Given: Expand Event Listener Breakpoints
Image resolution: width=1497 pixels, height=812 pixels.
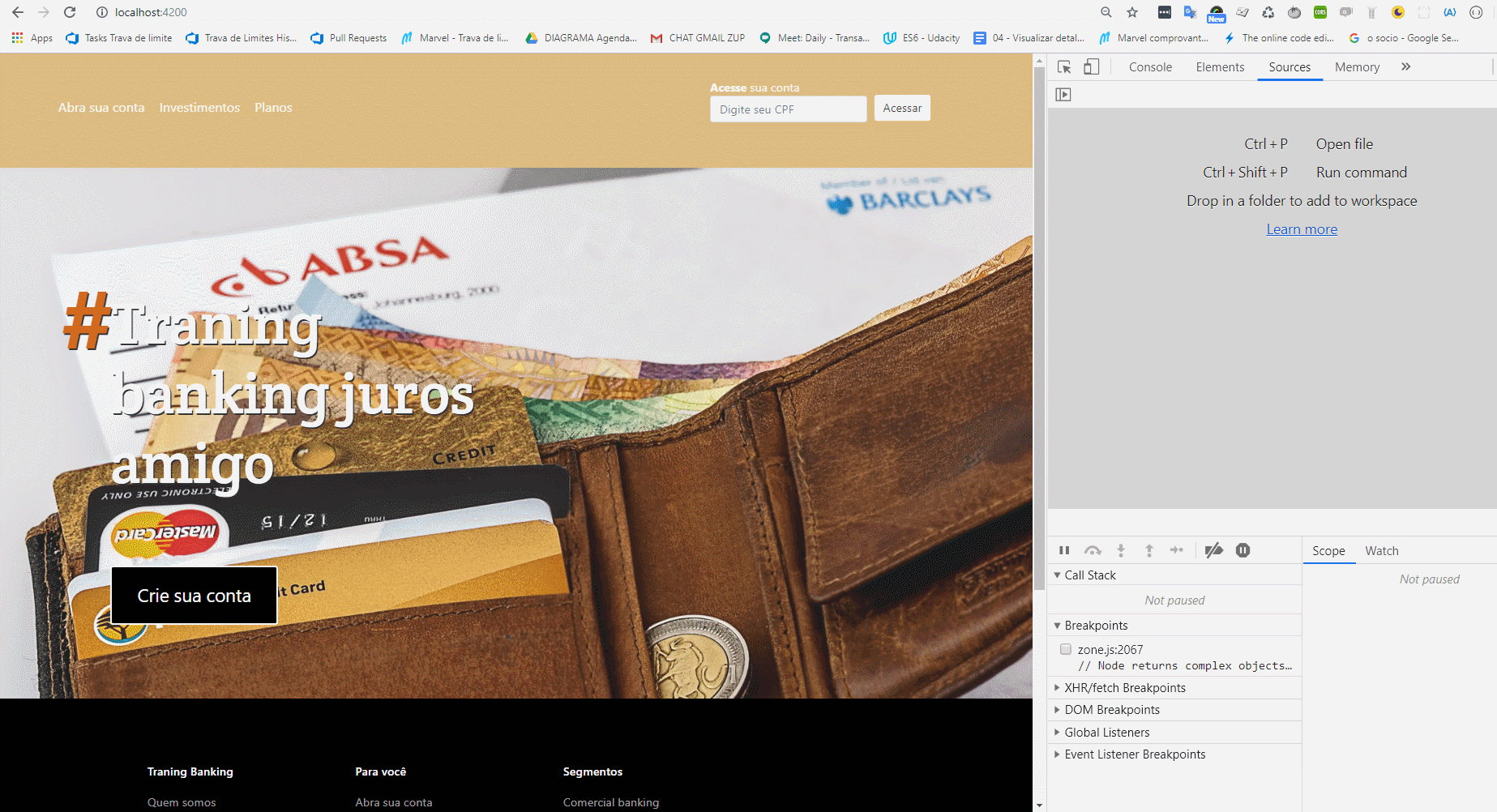Looking at the screenshot, I should point(1057,754).
